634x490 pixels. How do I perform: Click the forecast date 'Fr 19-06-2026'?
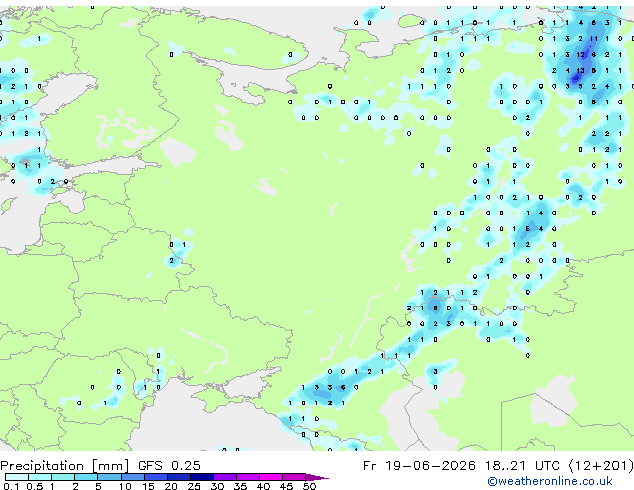point(419,466)
